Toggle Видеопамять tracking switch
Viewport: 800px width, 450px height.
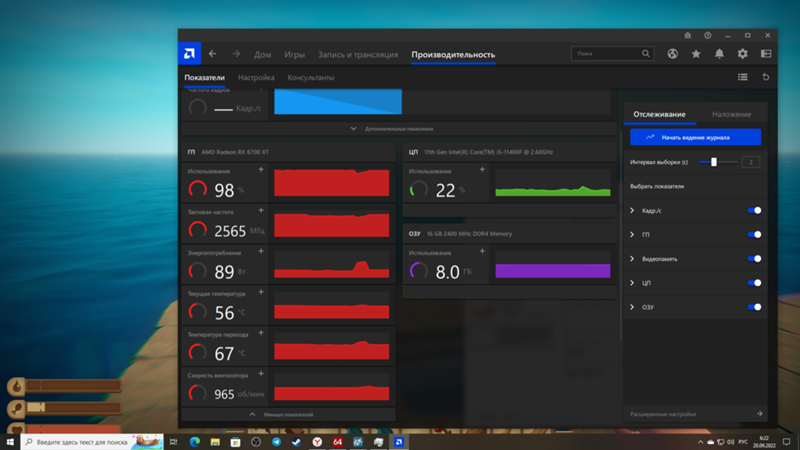click(755, 259)
